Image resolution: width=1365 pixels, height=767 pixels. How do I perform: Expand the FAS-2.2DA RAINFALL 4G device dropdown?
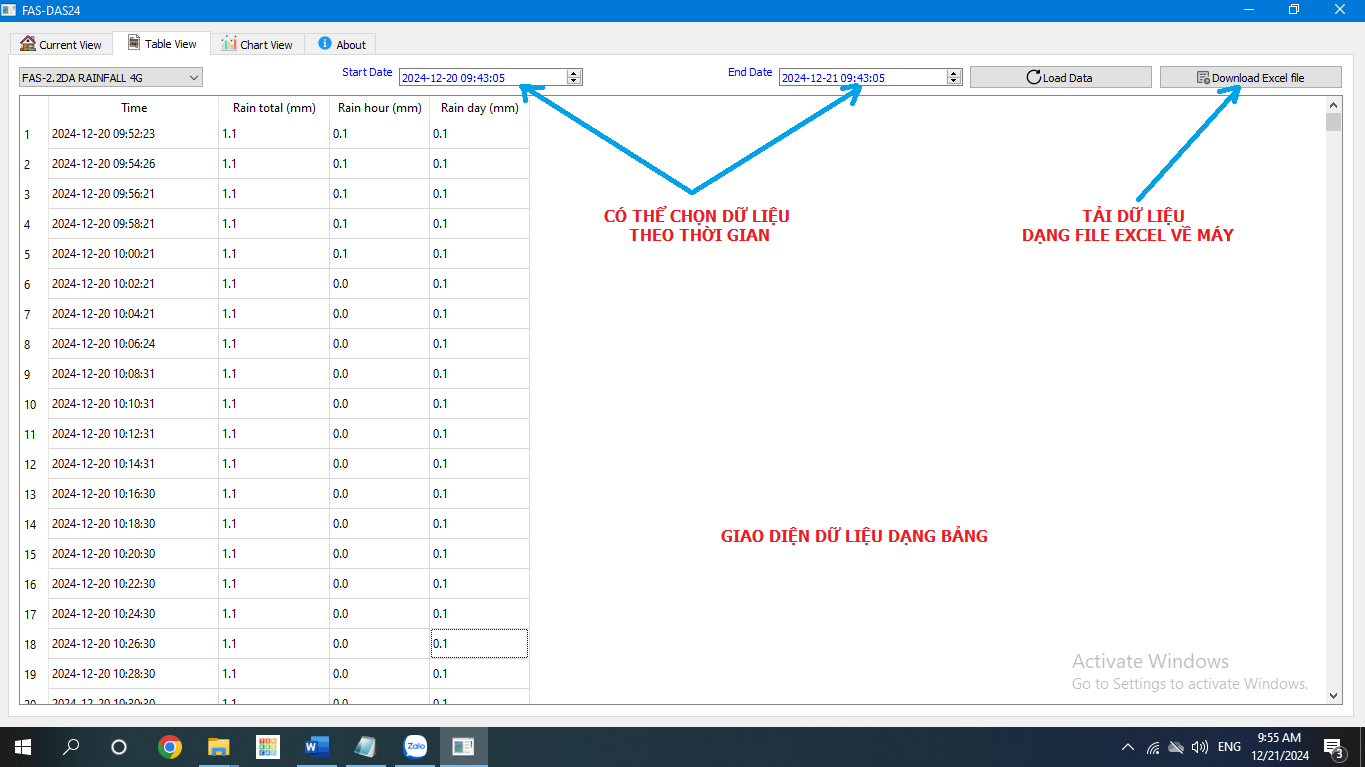click(110, 77)
